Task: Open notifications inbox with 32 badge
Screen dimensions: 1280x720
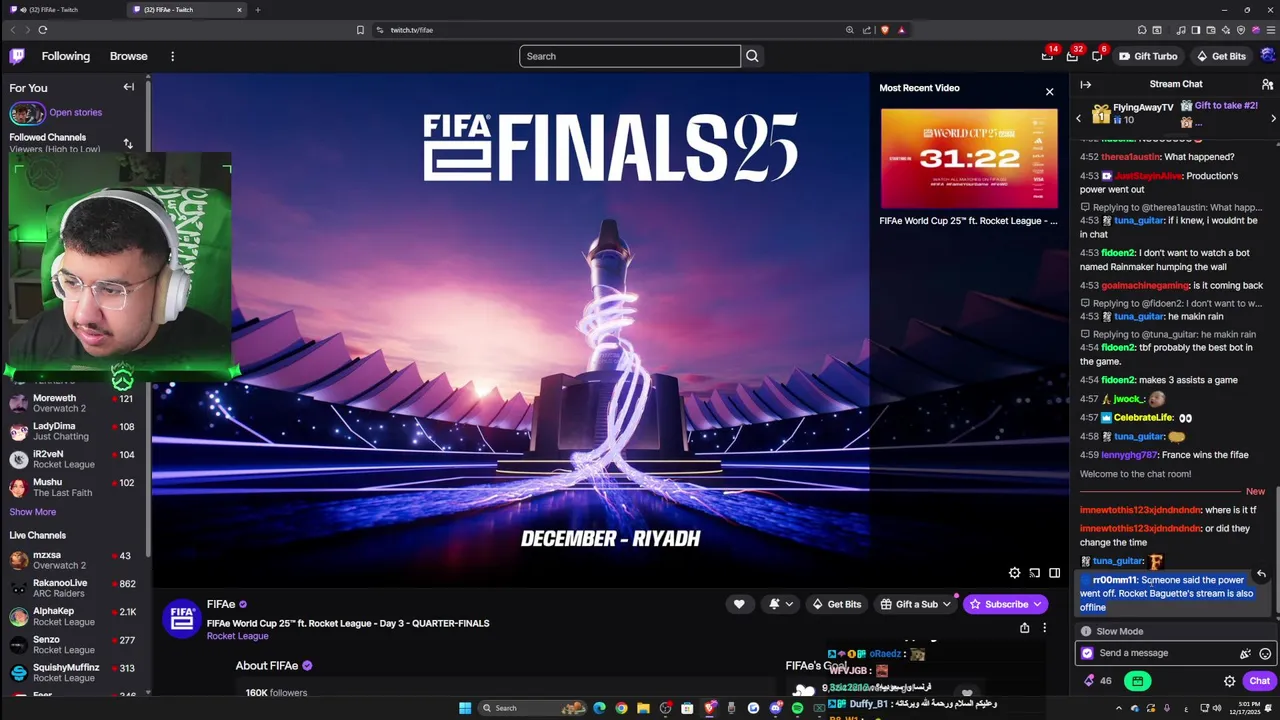Action: pyautogui.click(x=1073, y=56)
